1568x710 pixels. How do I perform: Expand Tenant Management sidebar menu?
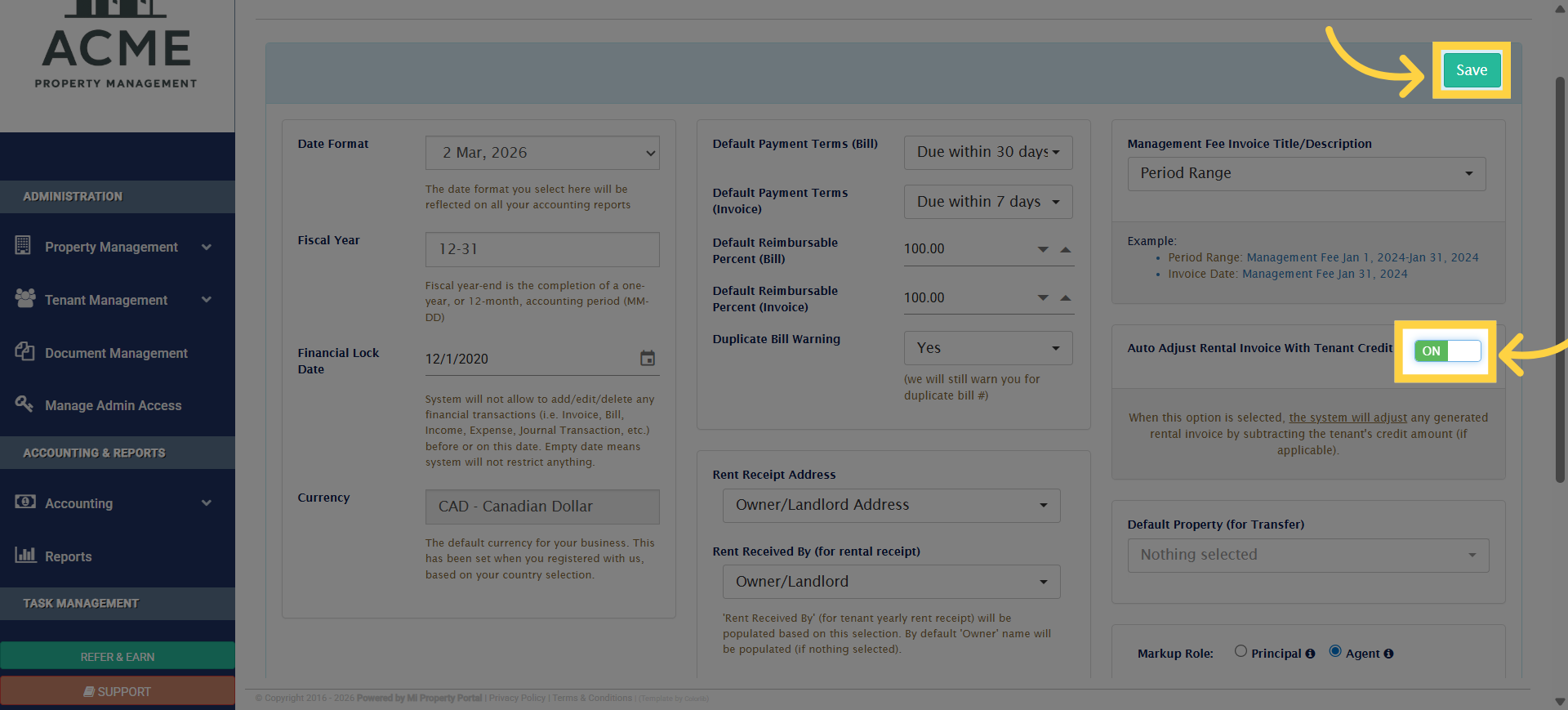pyautogui.click(x=118, y=300)
